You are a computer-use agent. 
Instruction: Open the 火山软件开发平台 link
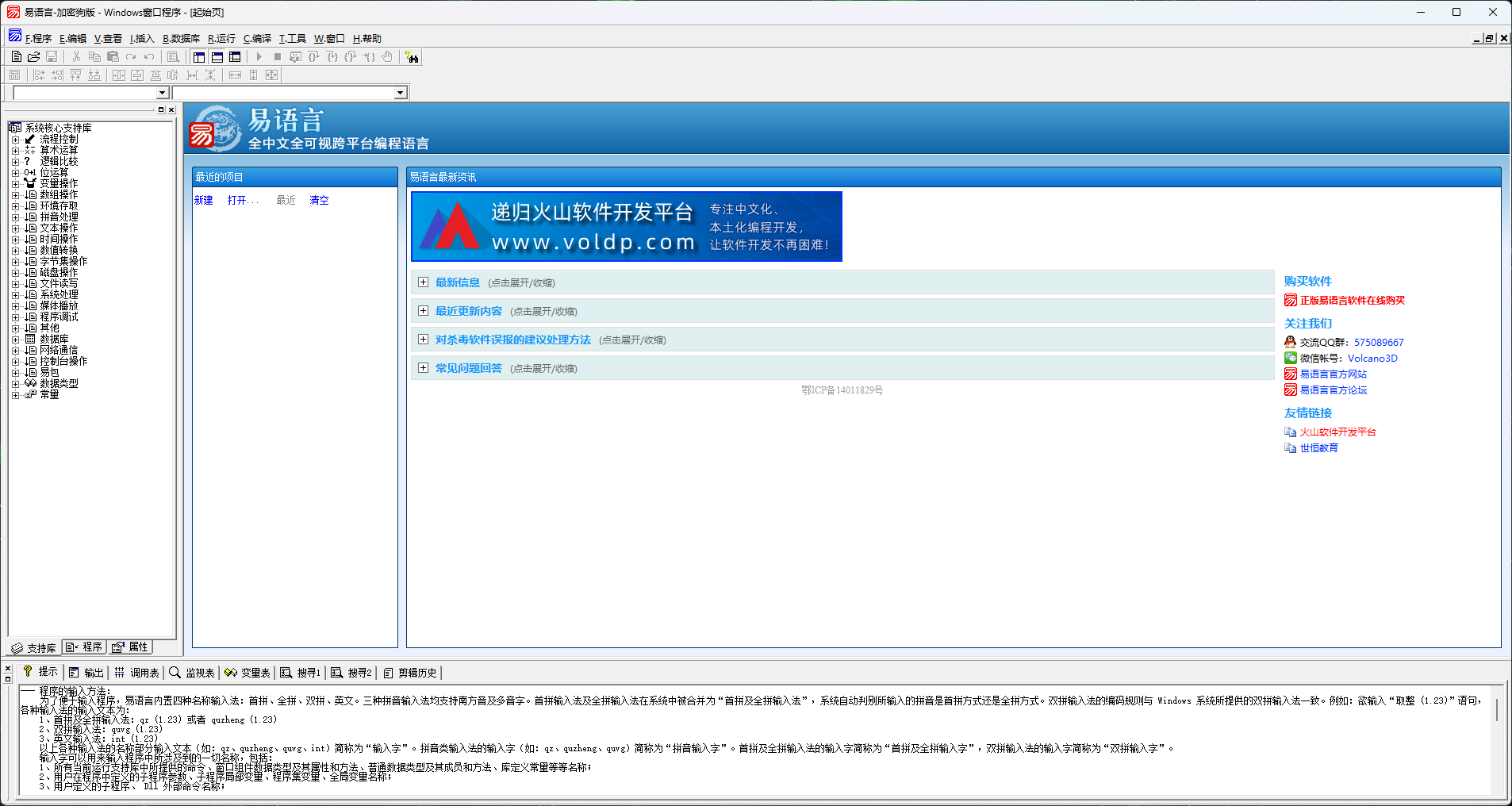coord(1338,432)
